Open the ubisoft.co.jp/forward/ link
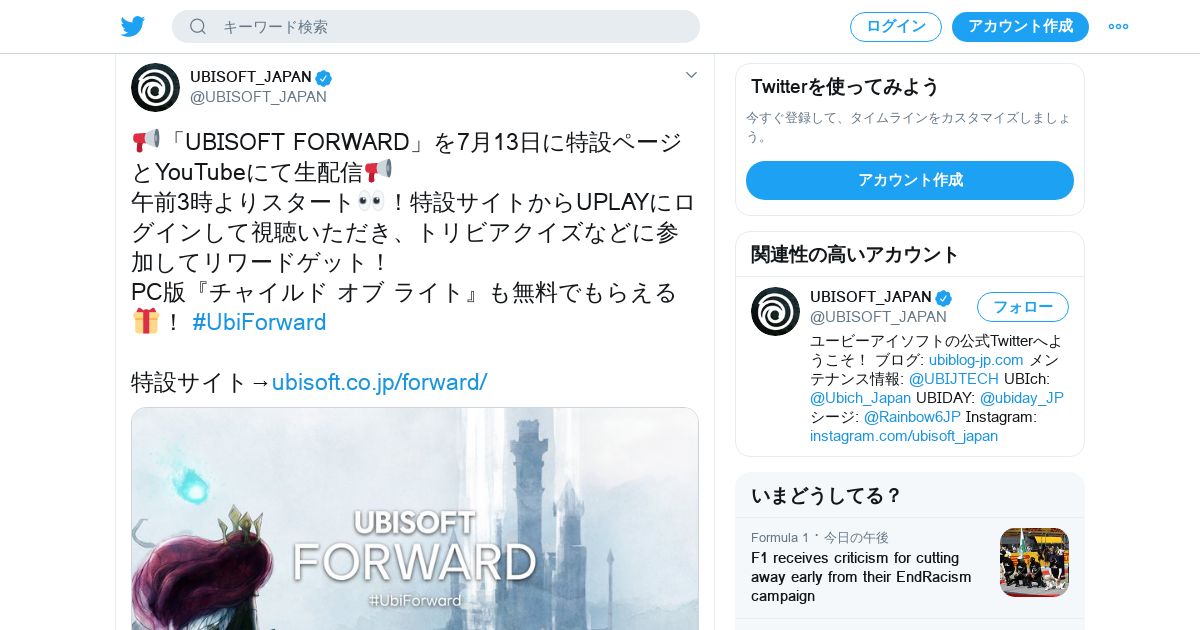This screenshot has height=630, width=1200. 379,382
